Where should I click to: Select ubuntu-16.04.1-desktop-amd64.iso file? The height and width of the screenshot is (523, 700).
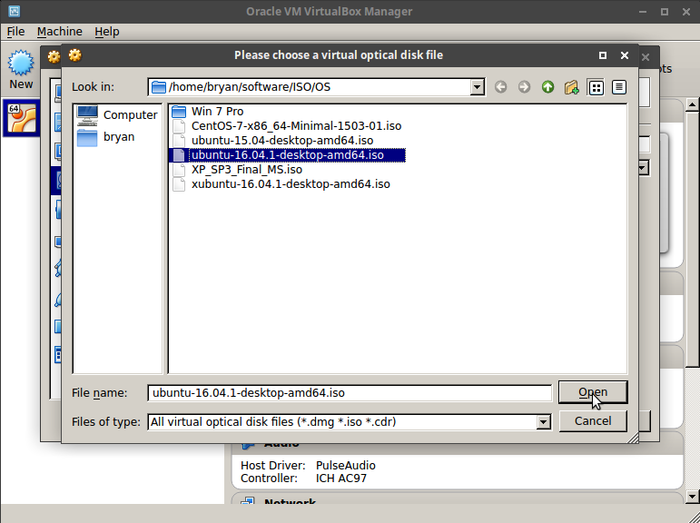coord(288,155)
